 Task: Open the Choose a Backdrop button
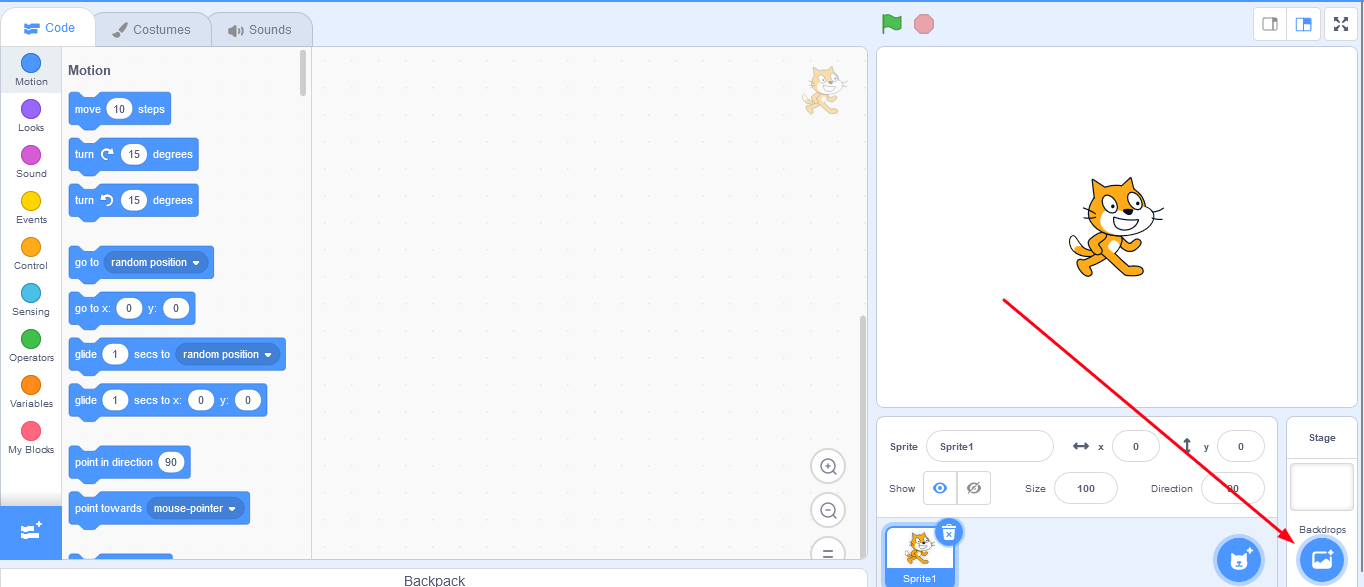[x=1322, y=560]
